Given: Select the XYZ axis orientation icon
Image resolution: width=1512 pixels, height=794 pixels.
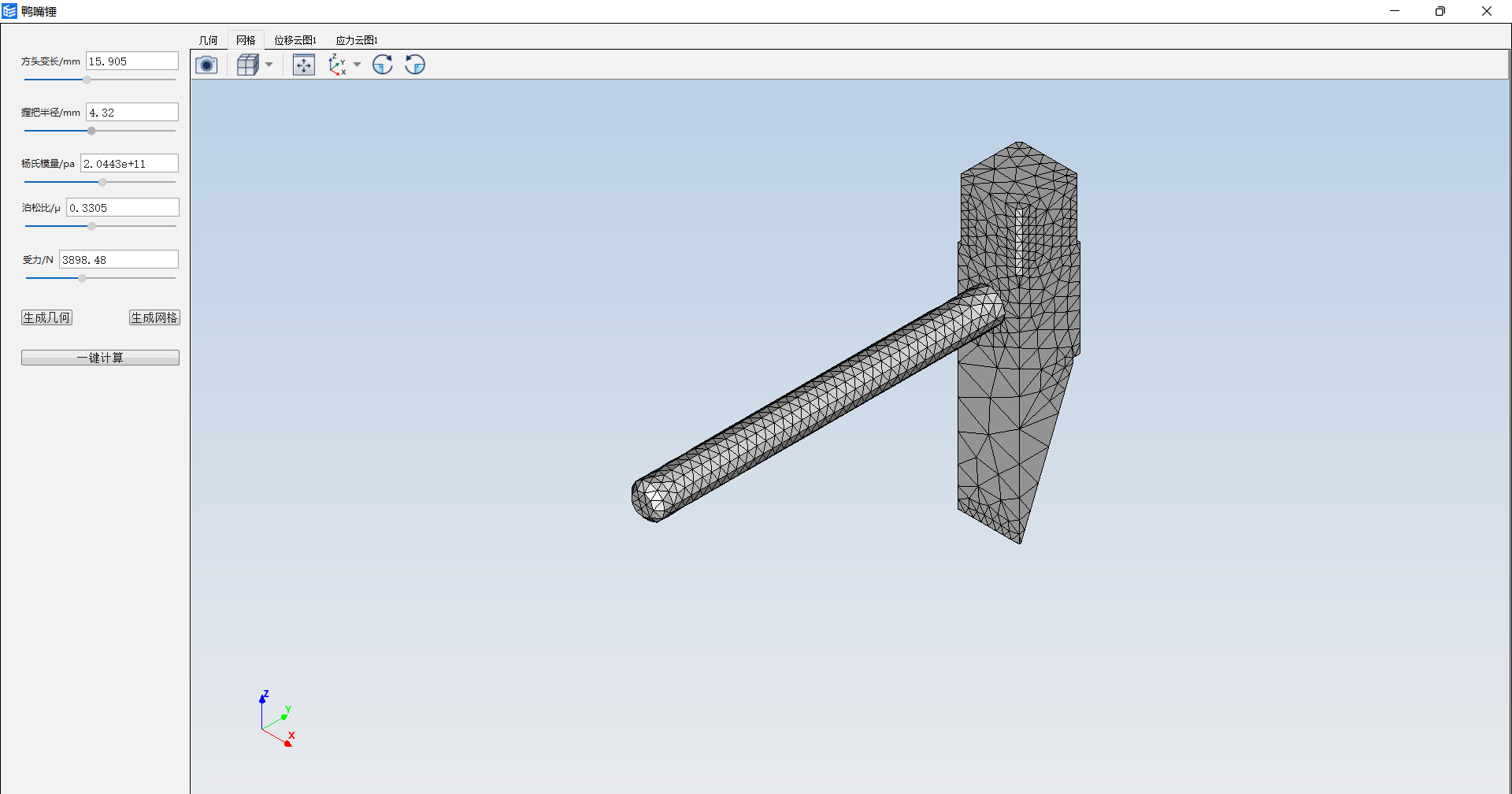Looking at the screenshot, I should (338, 65).
